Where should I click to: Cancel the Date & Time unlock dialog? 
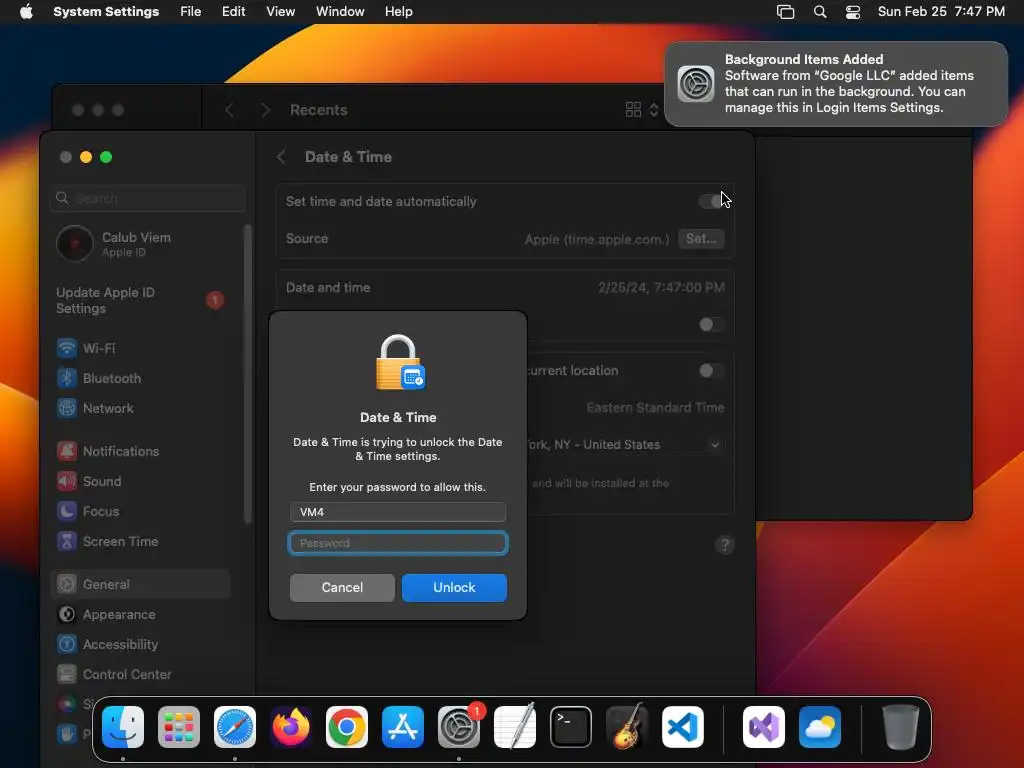pyautogui.click(x=342, y=588)
